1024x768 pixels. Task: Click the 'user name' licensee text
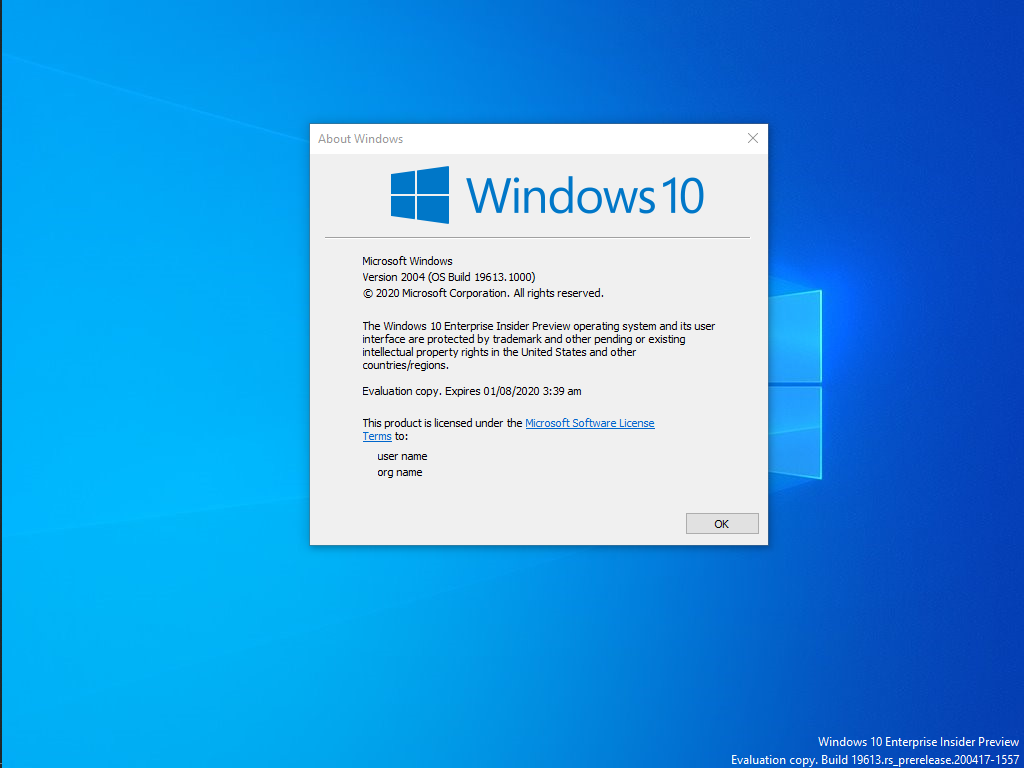pos(402,456)
